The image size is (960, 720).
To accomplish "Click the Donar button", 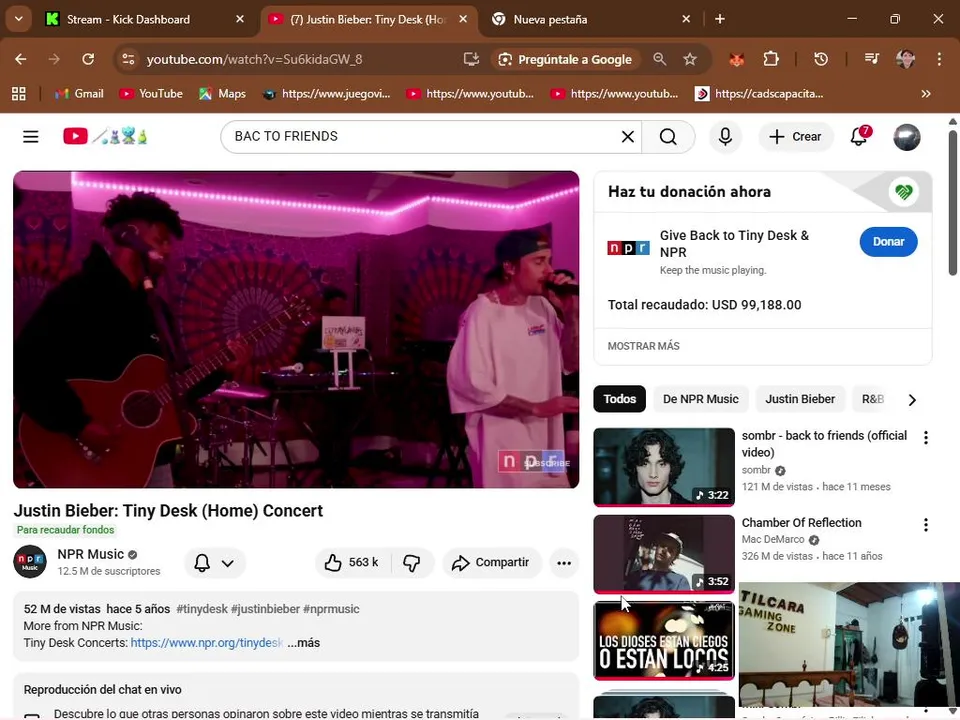I will [888, 242].
